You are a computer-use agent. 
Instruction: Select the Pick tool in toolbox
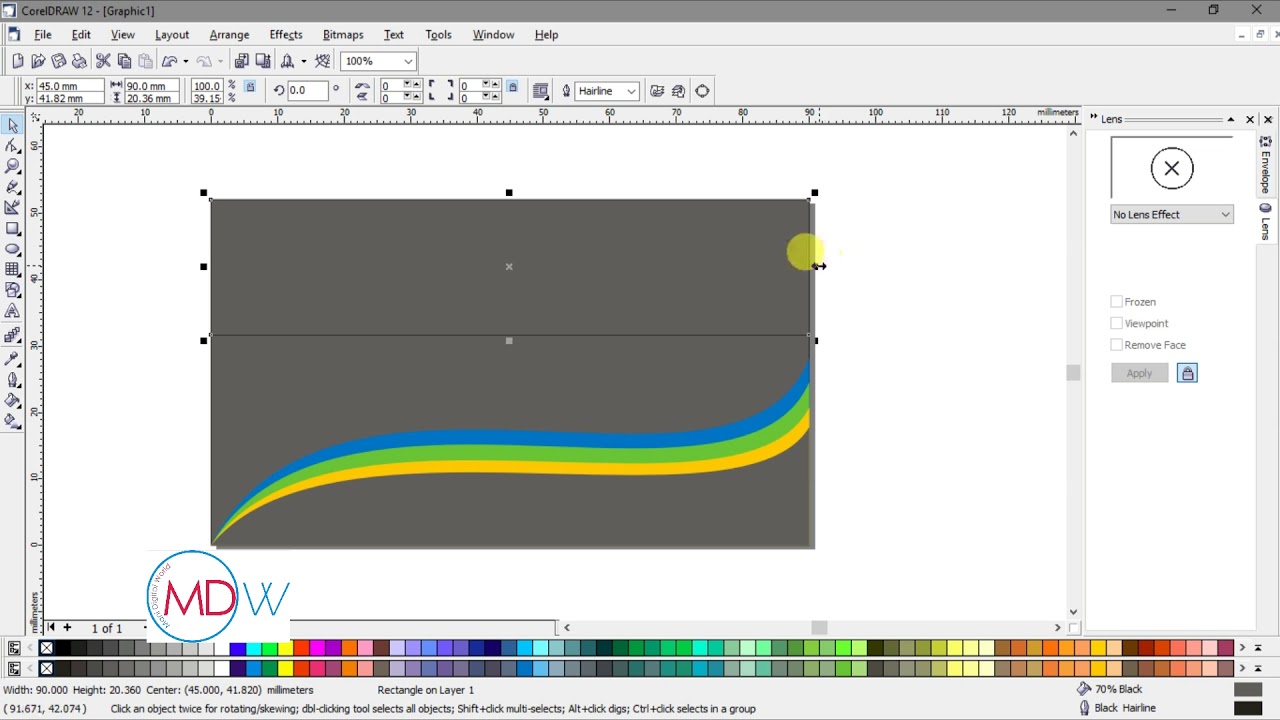pos(12,125)
